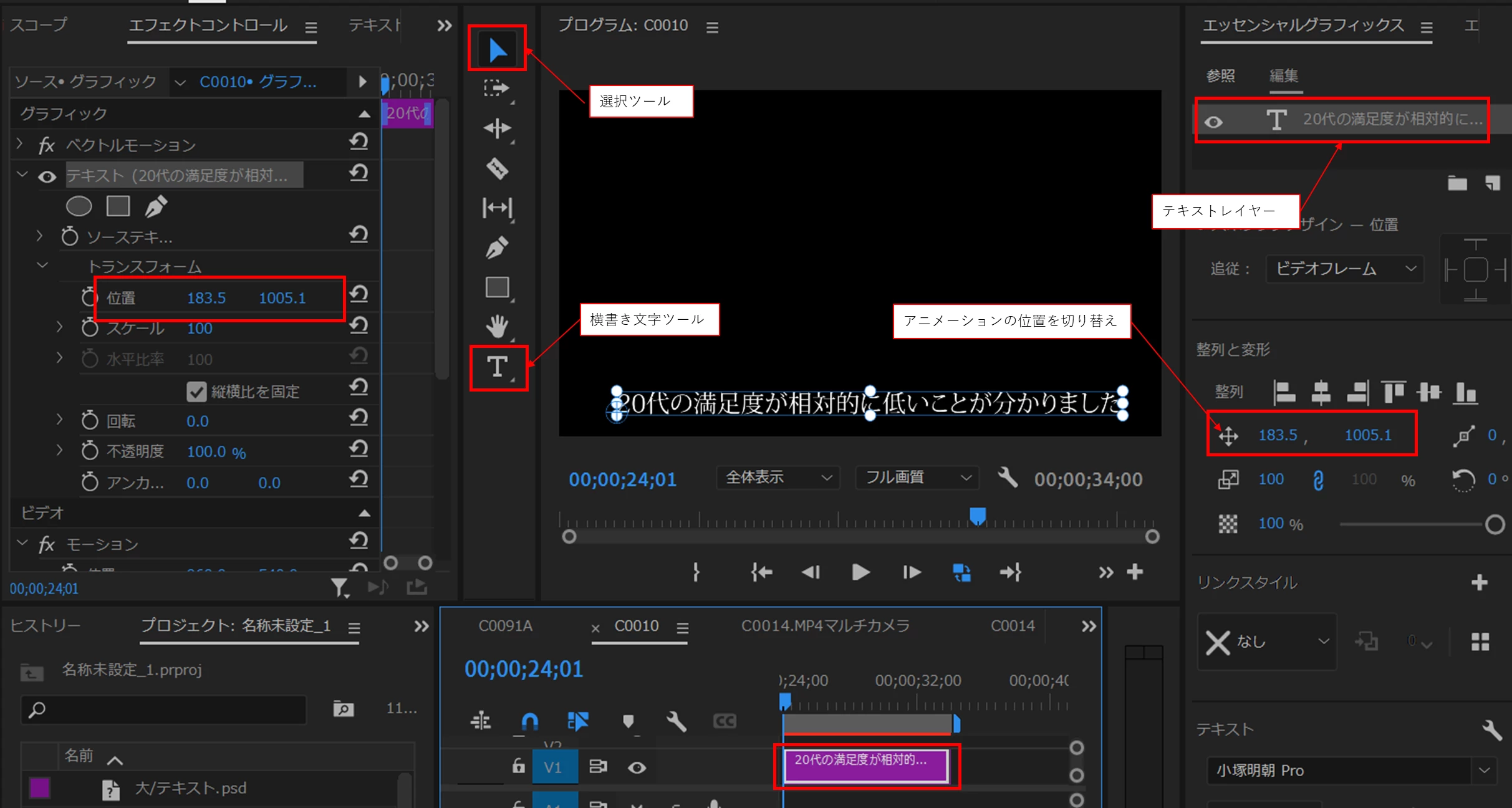The height and width of the screenshot is (808, 1512).
Task: Select the Razor tool in toolbar
Action: coord(497,168)
